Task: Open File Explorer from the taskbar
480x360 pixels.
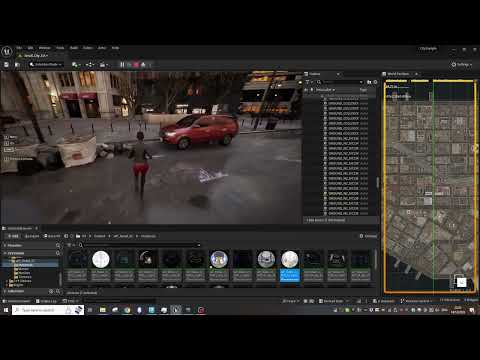Action: [x=103, y=310]
